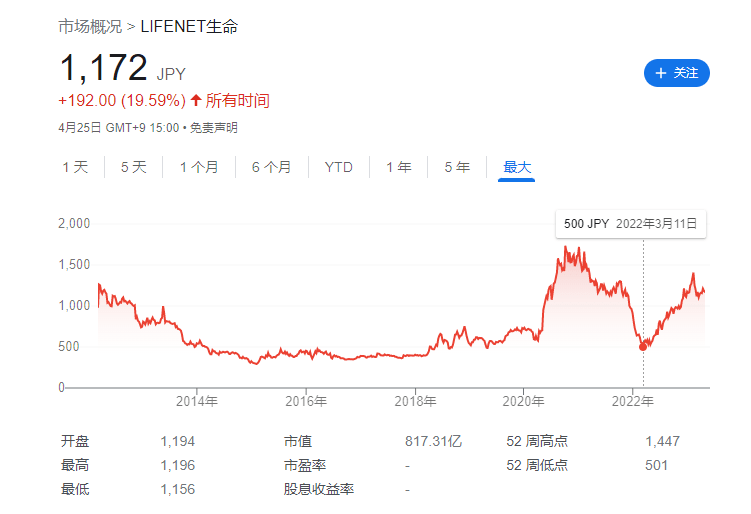This screenshot has width=751, height=514.
Task: Click the chart peak near 2021
Action: click(x=567, y=248)
